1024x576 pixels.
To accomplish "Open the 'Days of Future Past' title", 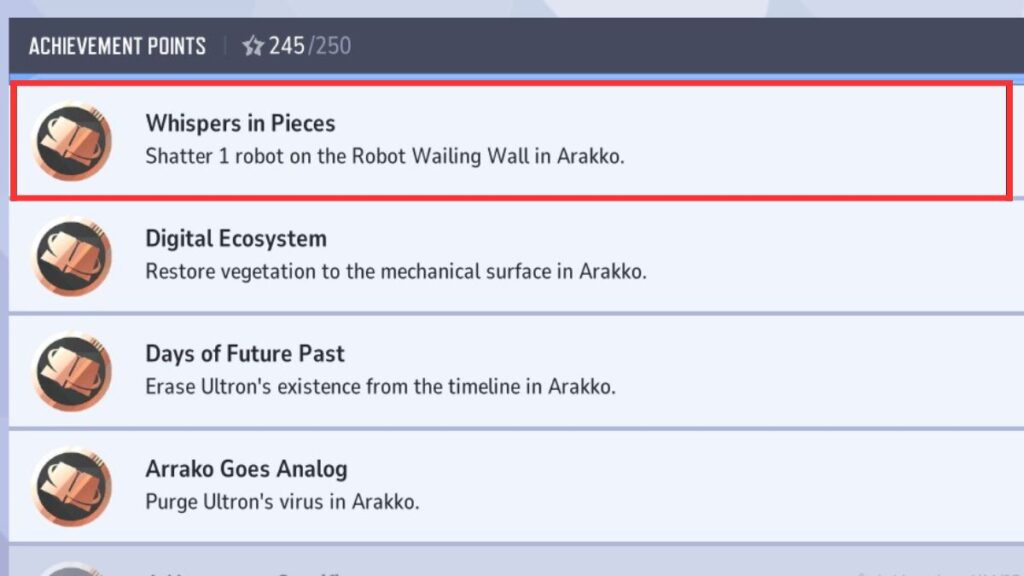I will tap(244, 353).
